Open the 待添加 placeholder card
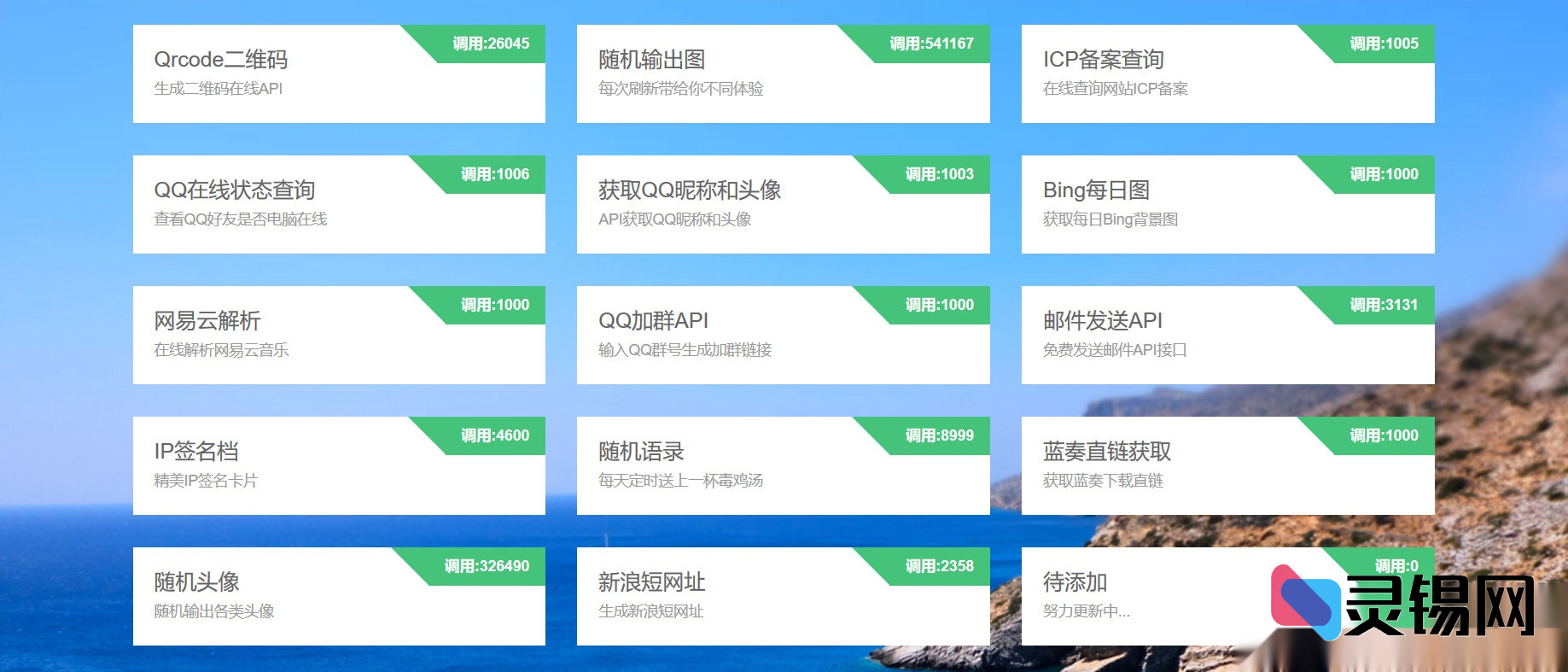Viewport: 1568px width, 672px height. tap(1228, 596)
